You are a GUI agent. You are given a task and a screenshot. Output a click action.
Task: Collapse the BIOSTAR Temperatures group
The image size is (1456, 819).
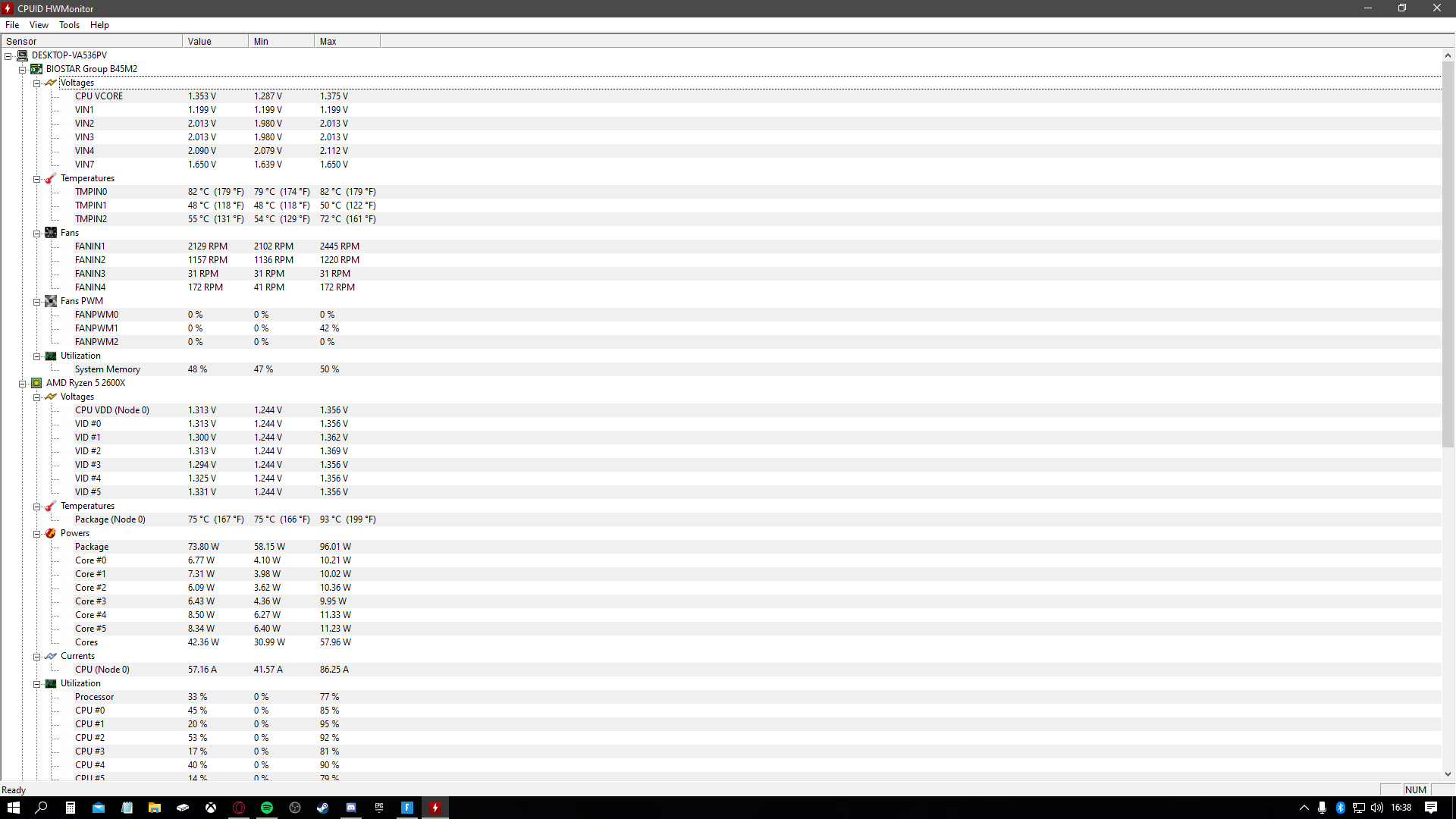point(36,179)
